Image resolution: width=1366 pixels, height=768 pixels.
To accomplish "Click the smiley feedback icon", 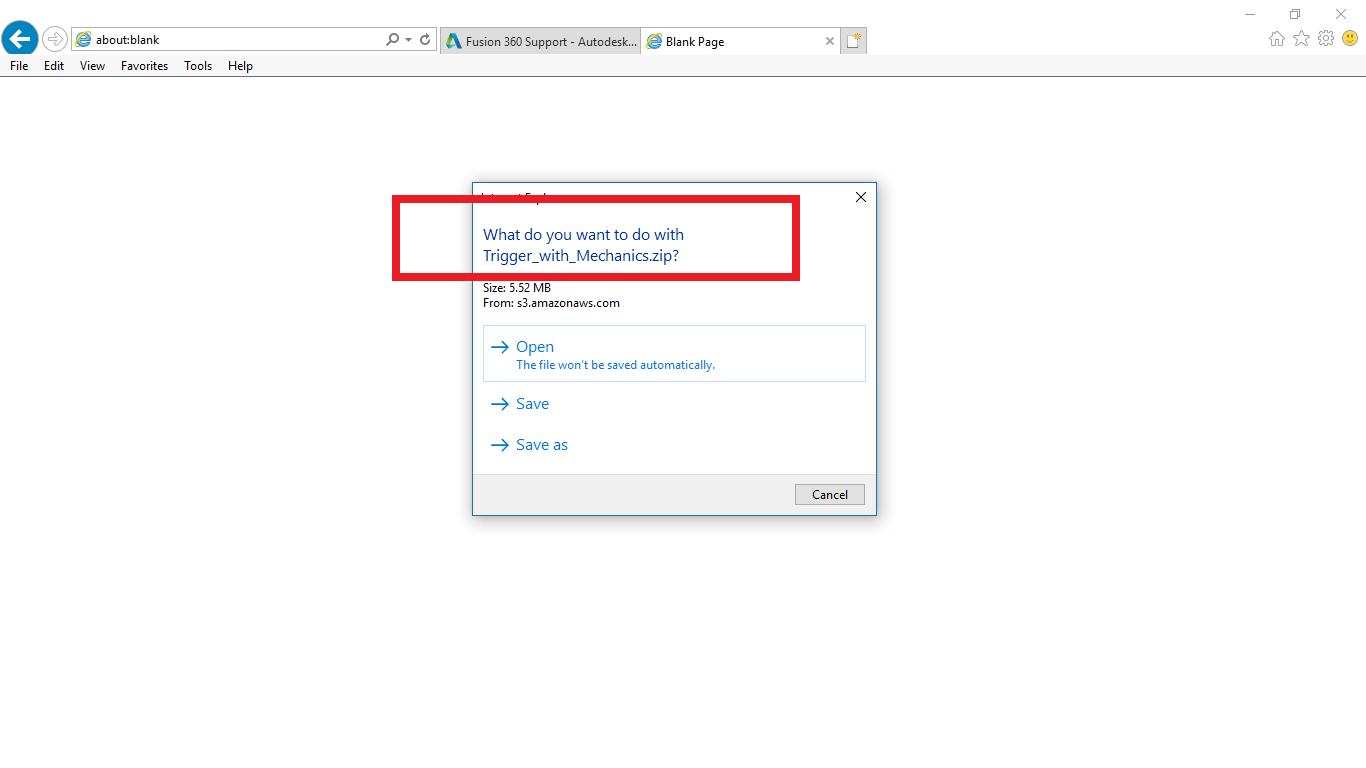I will coord(1350,39).
